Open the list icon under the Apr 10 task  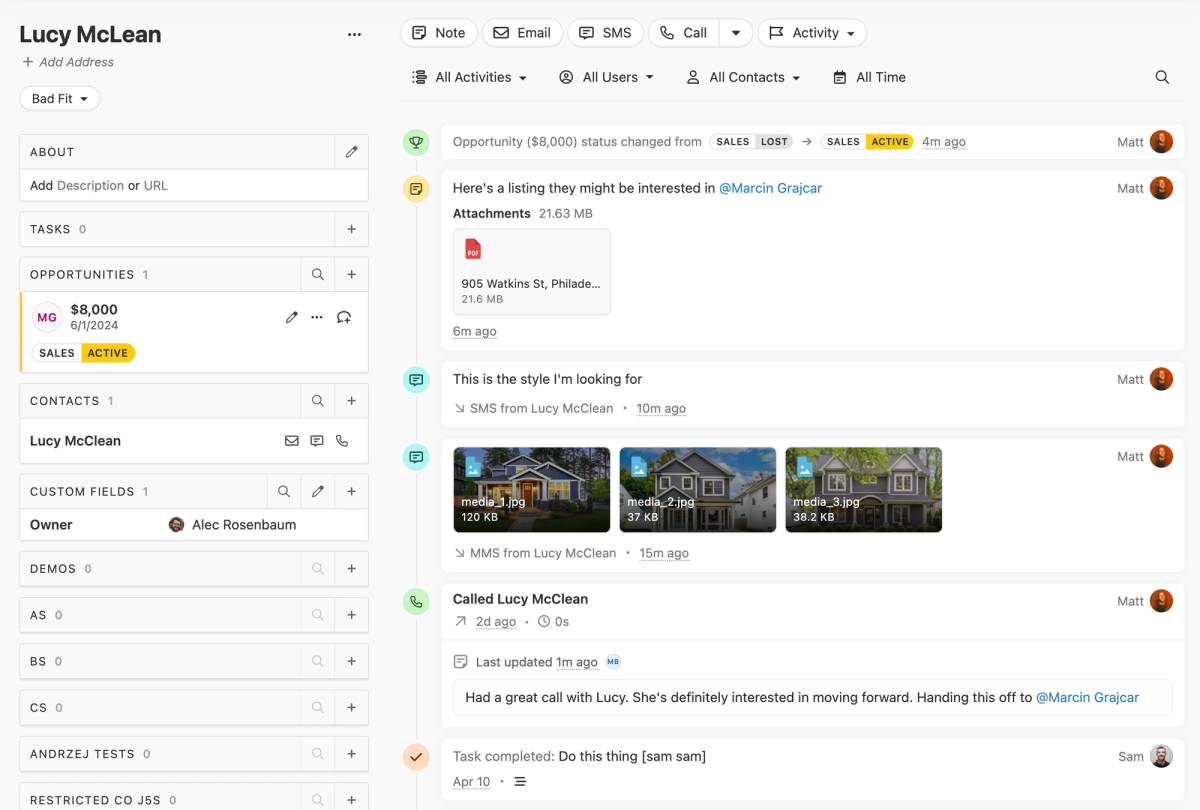[520, 782]
